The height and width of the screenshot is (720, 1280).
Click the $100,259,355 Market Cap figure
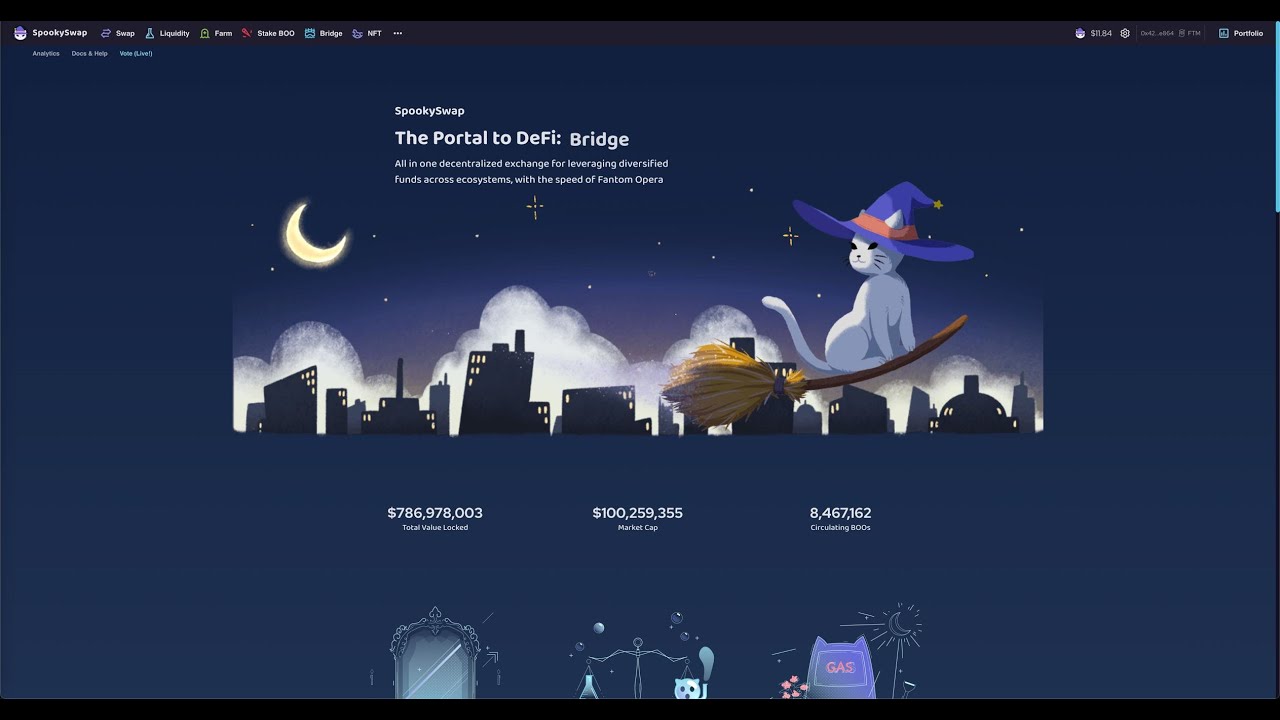click(638, 513)
